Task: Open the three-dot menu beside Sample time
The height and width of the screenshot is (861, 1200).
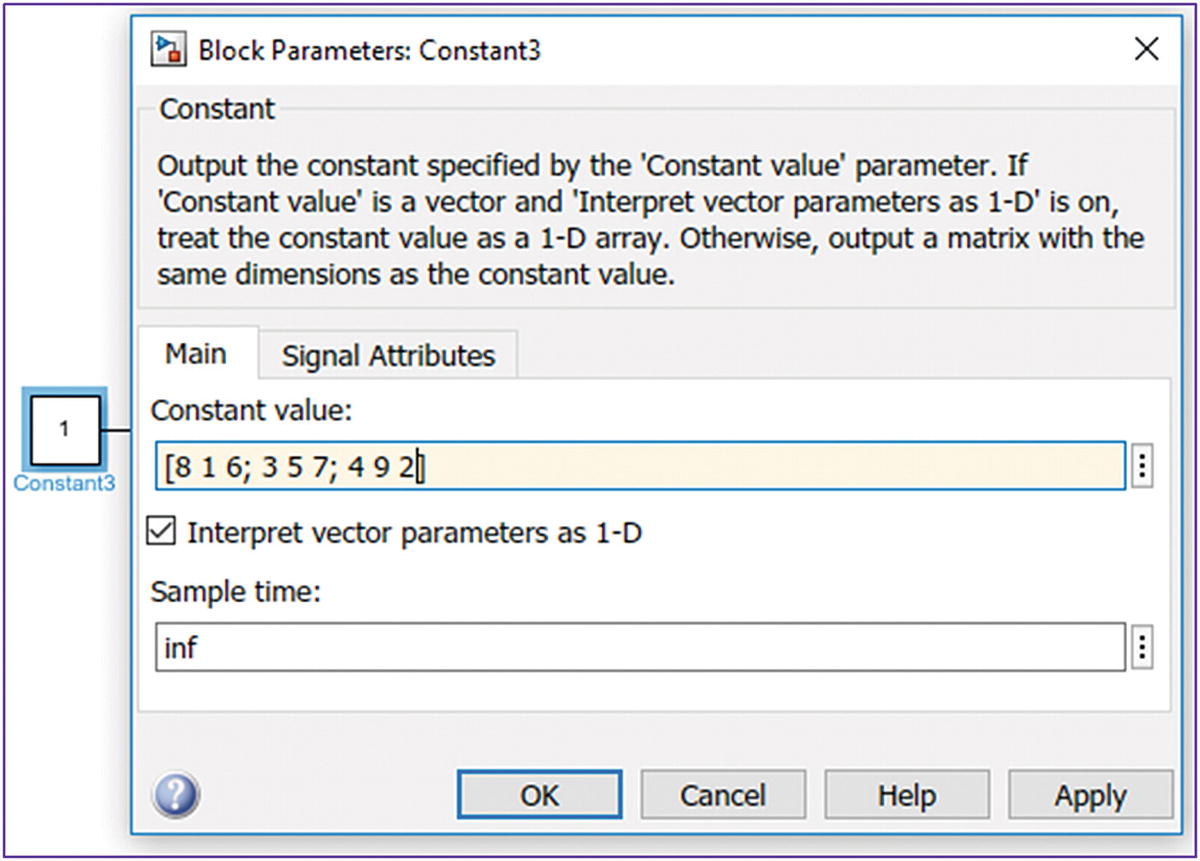Action: [1141, 649]
